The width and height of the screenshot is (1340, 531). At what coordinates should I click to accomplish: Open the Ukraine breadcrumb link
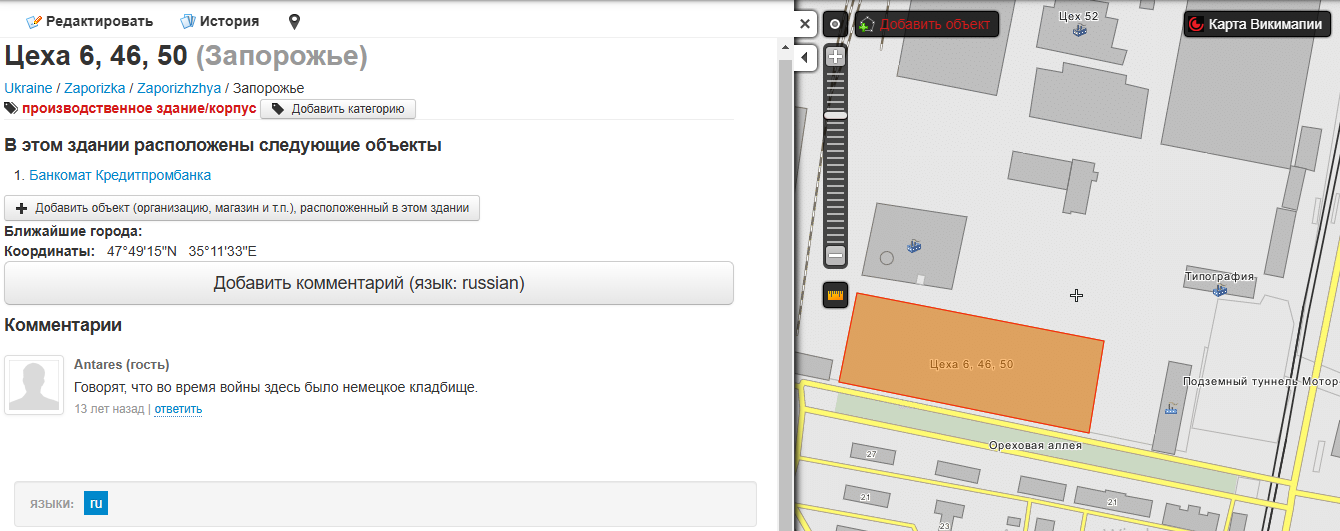pyautogui.click(x=28, y=88)
